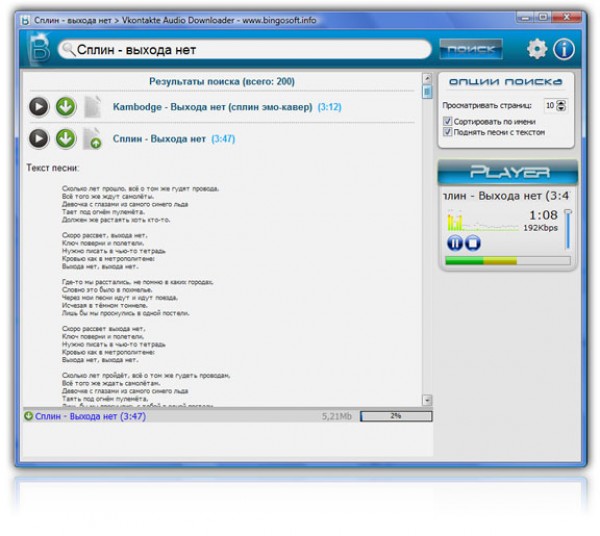Click the 2% download progress bar
This screenshot has width=600, height=536.
[x=396, y=416]
